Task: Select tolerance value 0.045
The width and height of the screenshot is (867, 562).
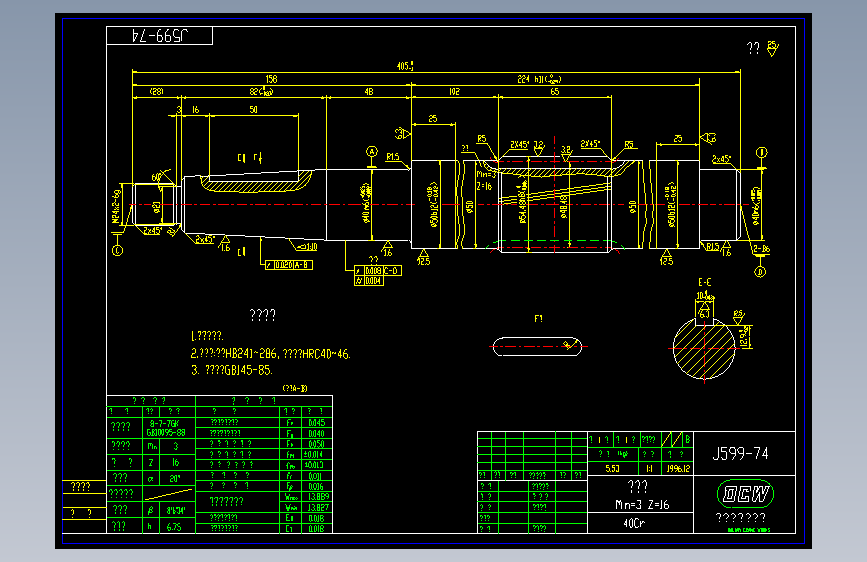Action: click(316, 423)
